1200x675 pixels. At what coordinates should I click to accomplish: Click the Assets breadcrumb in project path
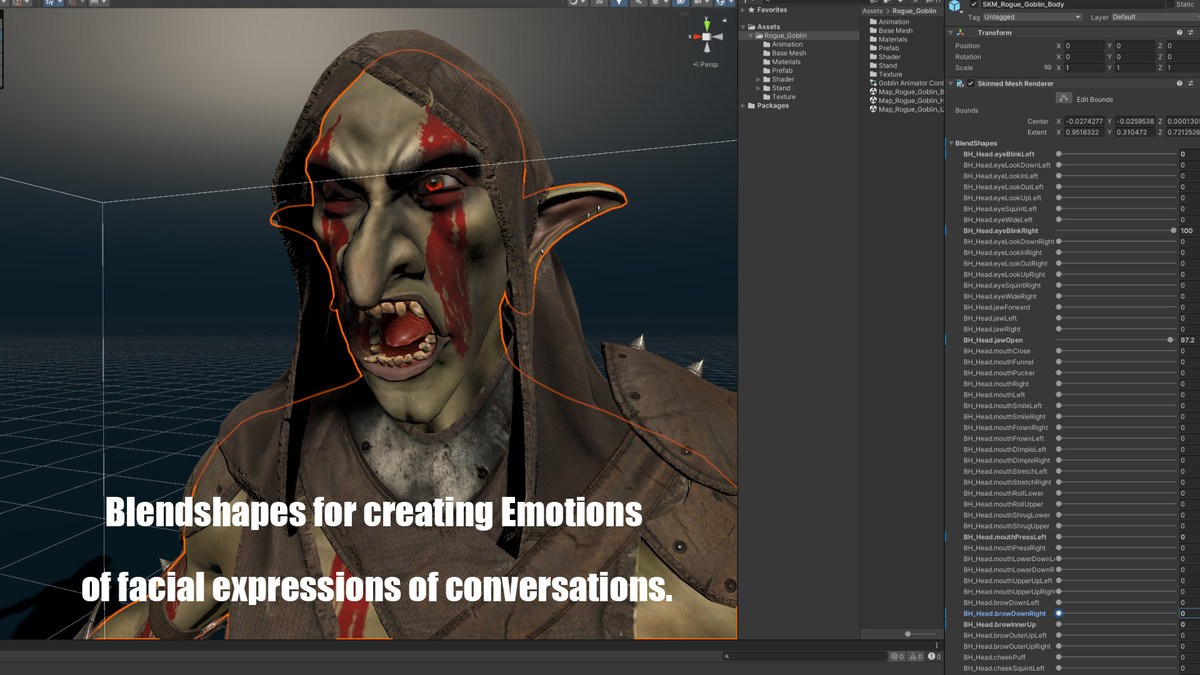click(x=873, y=11)
